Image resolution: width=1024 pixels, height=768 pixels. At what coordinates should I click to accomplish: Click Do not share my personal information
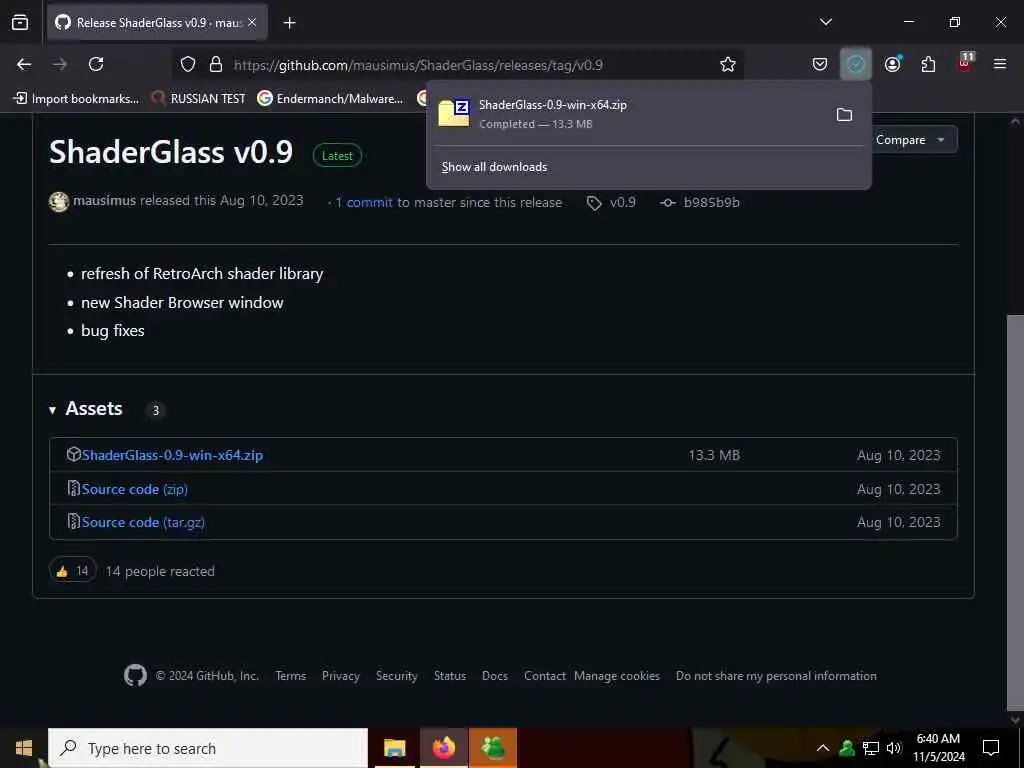click(776, 676)
